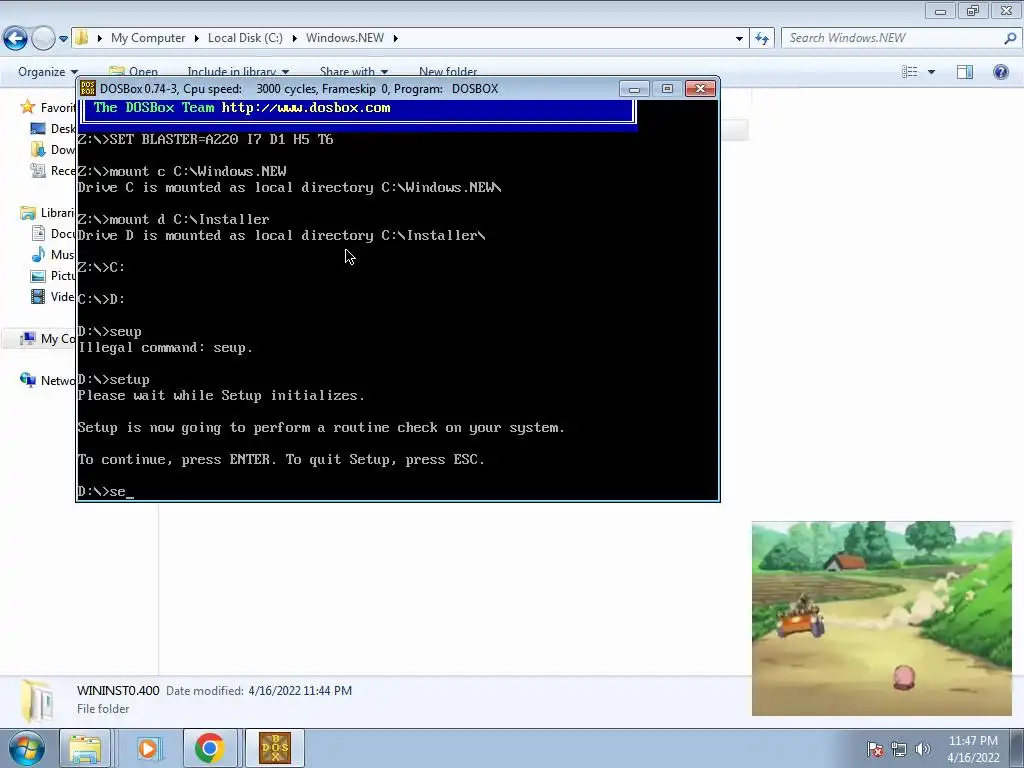Screen dimensions: 1024x768
Task: Open the Windows Start button
Action: [x=26, y=748]
